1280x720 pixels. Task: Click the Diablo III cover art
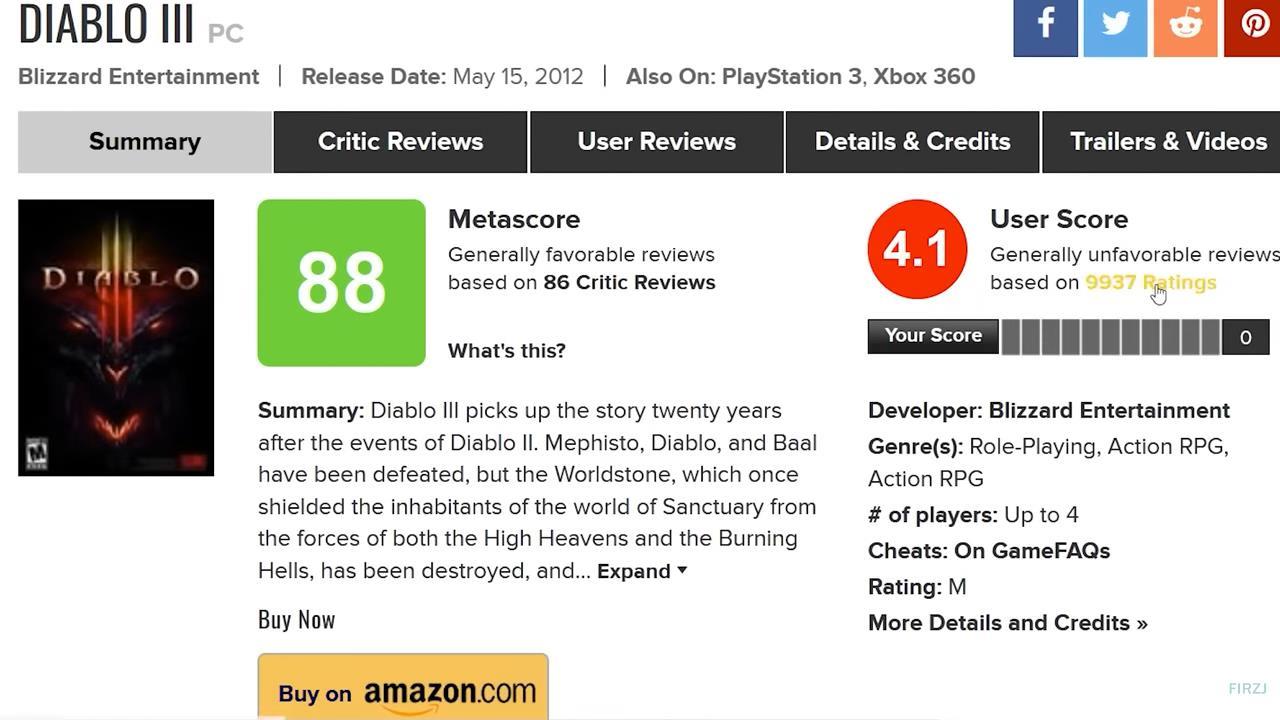point(116,338)
